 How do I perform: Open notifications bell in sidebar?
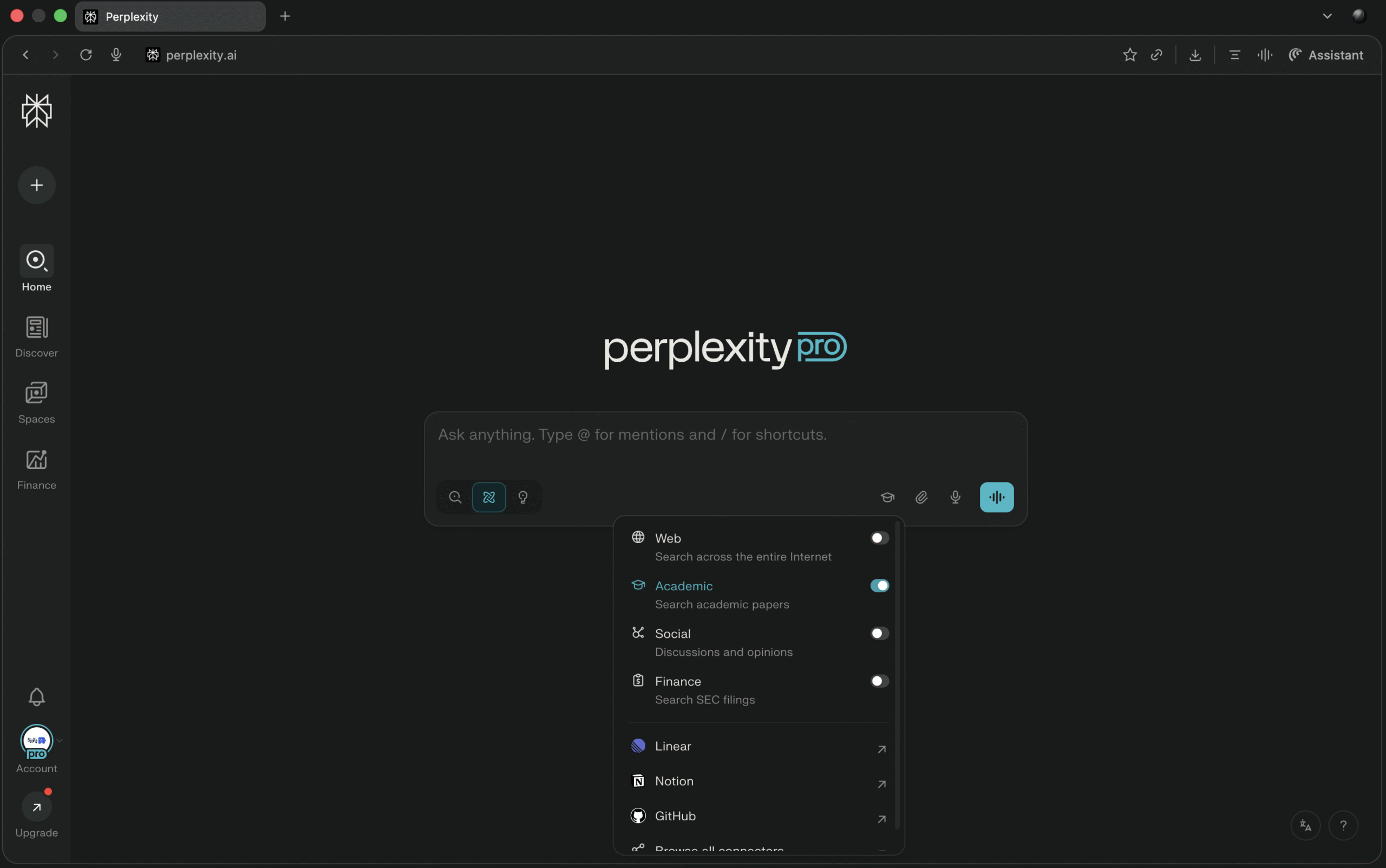coord(37,697)
